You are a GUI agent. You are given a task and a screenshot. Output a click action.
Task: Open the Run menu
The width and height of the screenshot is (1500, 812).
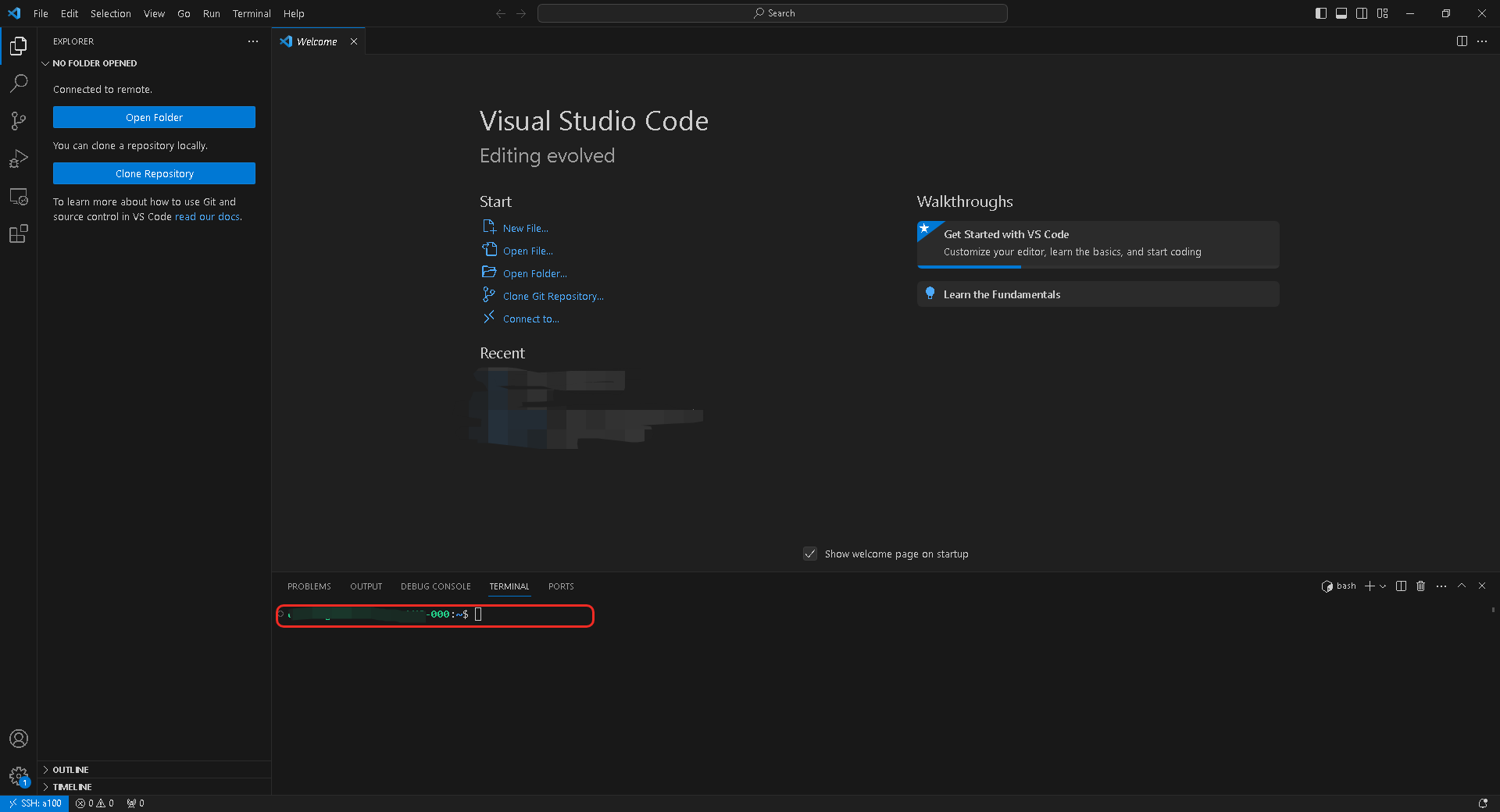[x=211, y=13]
